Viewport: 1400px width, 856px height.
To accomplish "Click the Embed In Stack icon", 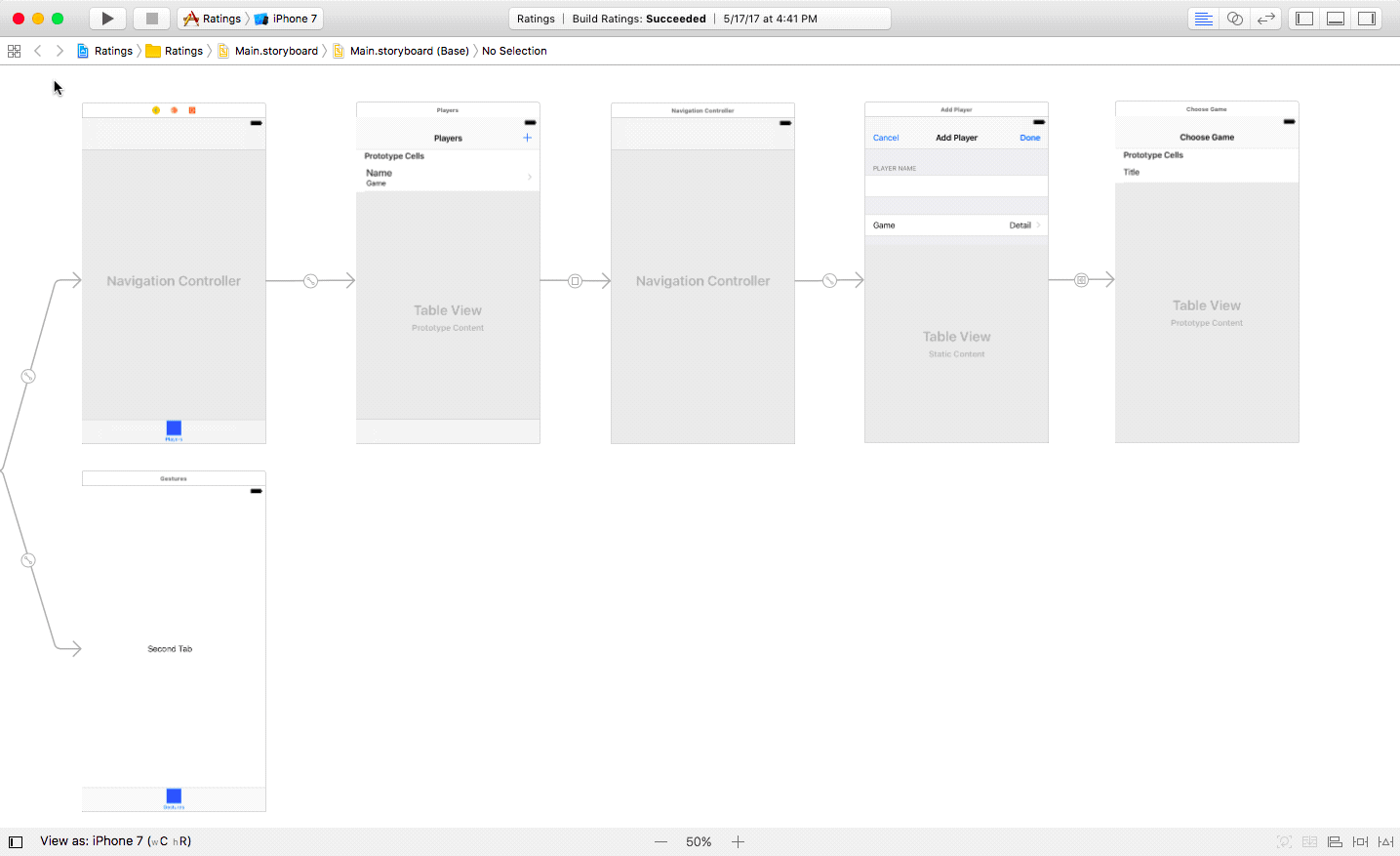I will (1309, 841).
